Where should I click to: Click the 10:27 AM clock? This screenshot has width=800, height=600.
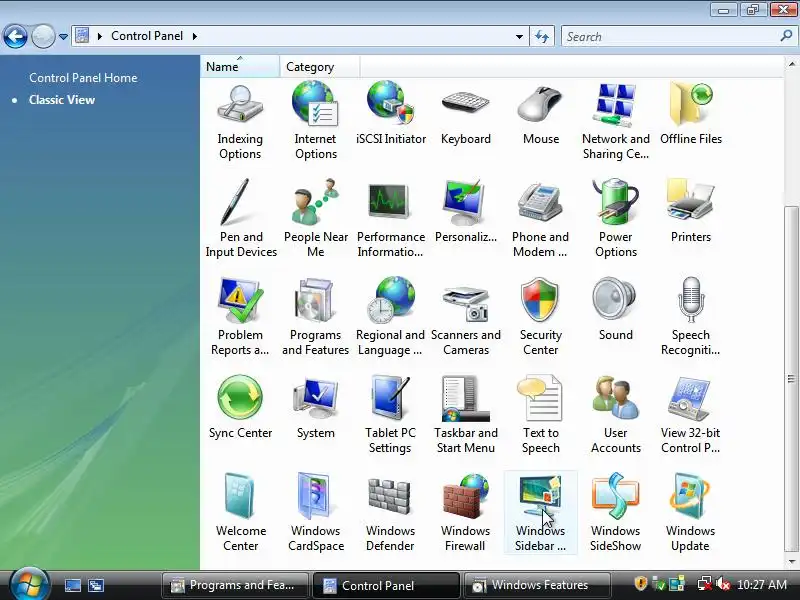762,585
